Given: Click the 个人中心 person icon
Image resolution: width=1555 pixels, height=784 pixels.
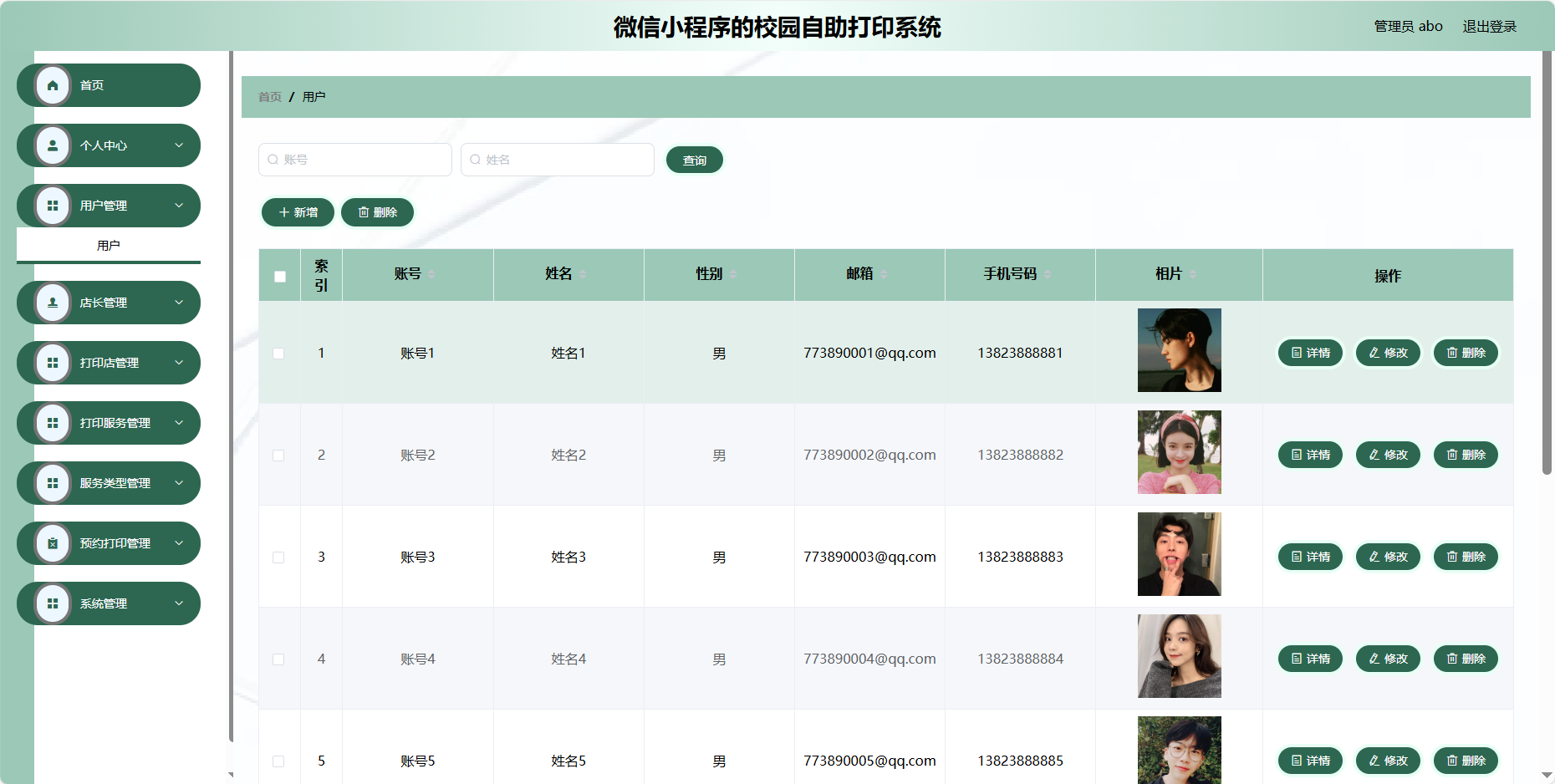Looking at the screenshot, I should [53, 145].
